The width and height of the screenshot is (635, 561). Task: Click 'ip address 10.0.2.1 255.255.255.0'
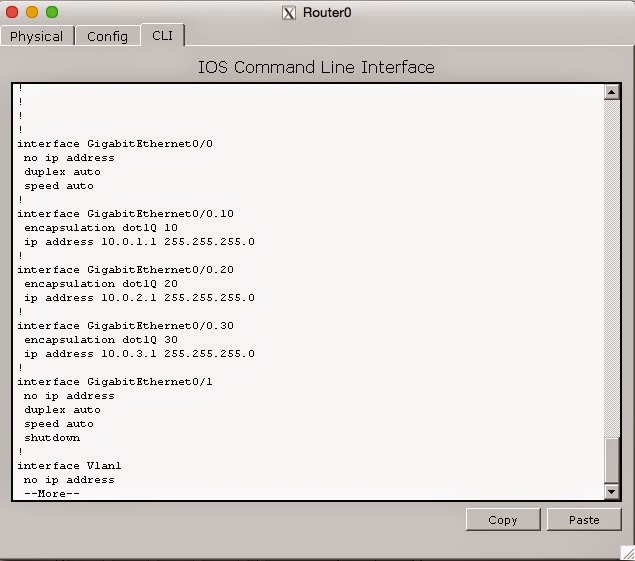(x=139, y=298)
